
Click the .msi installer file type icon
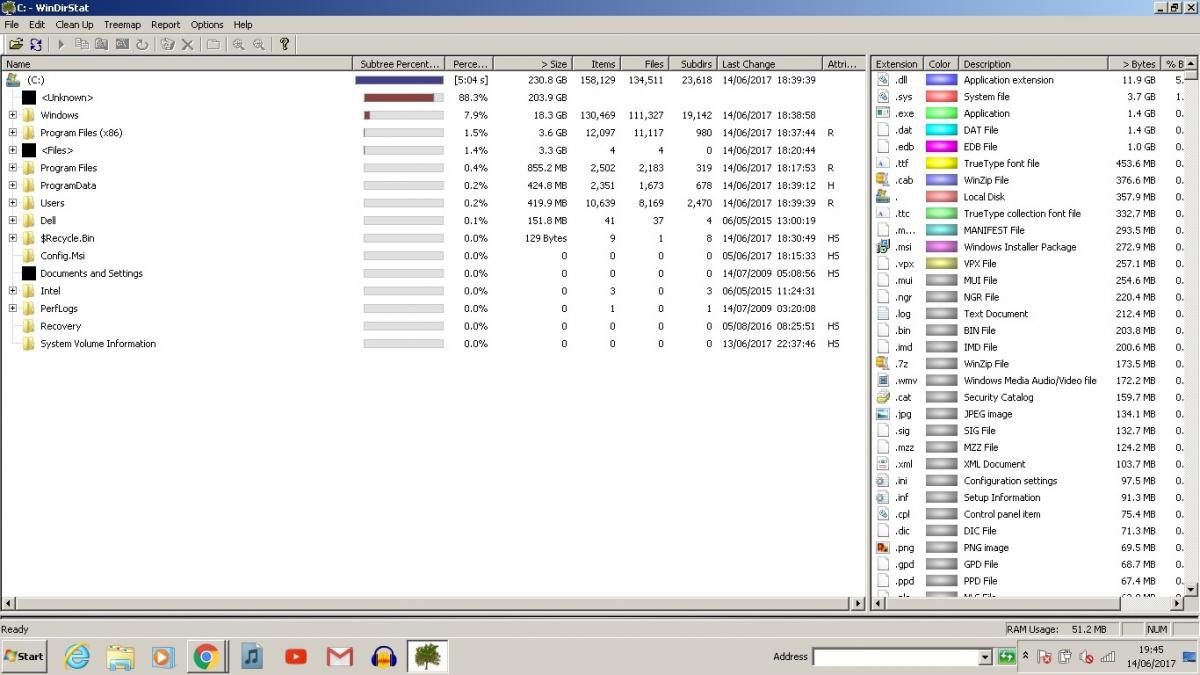883,247
